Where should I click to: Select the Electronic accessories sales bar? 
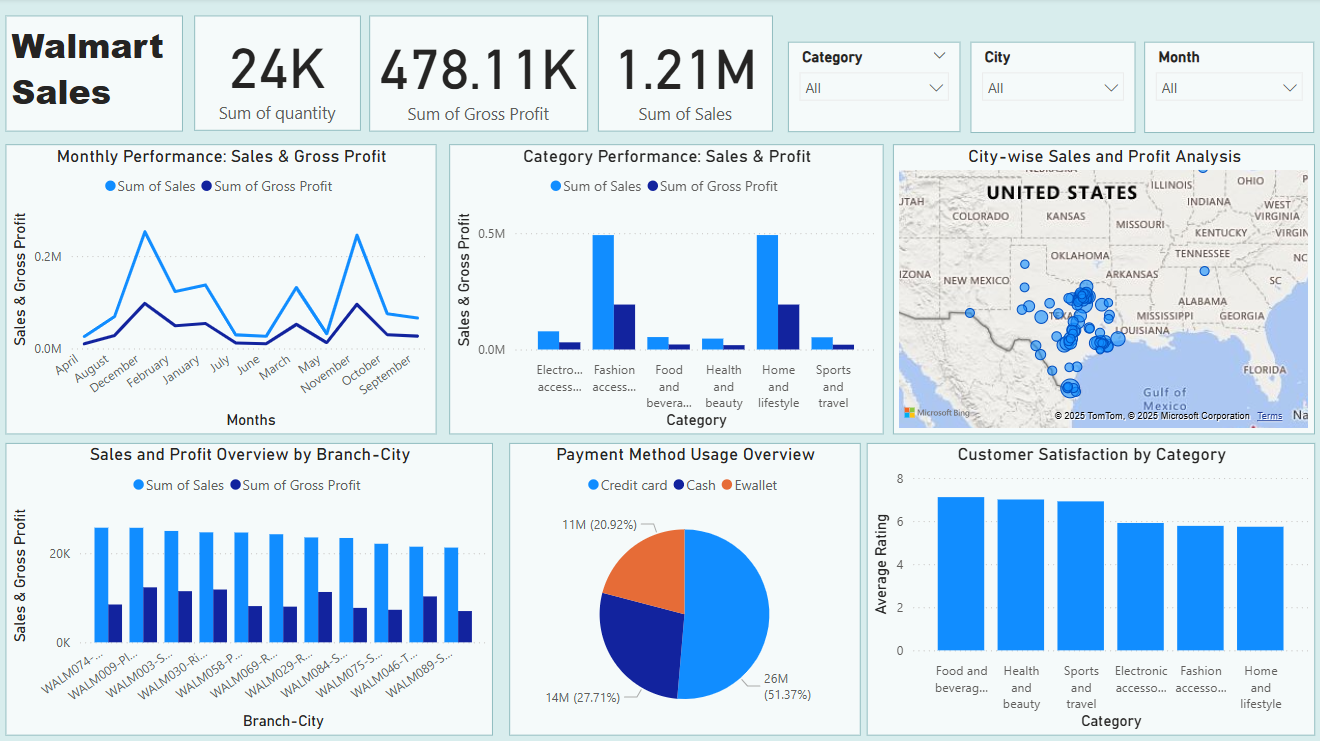coord(548,340)
